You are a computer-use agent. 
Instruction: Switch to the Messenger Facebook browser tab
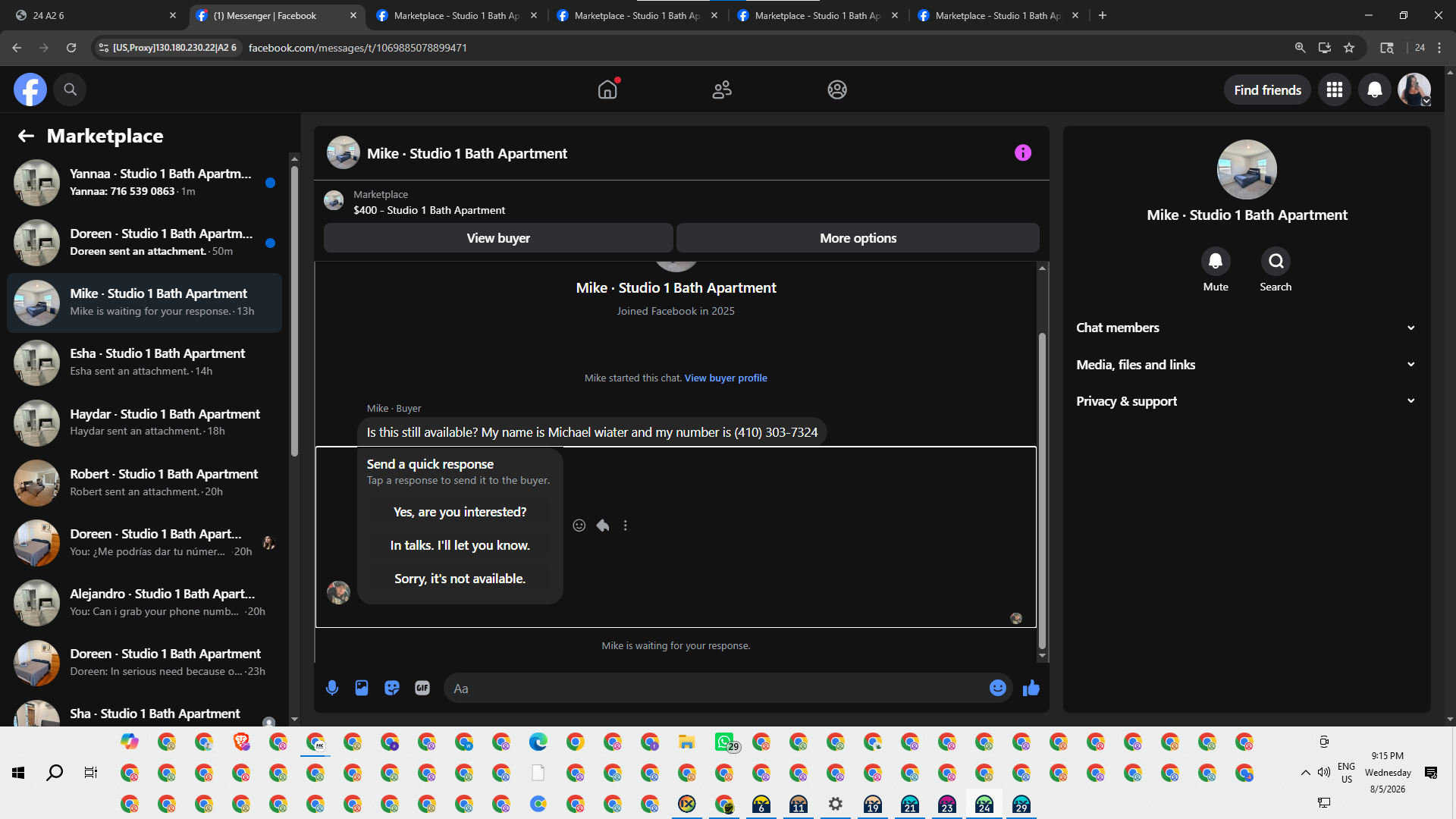276,15
